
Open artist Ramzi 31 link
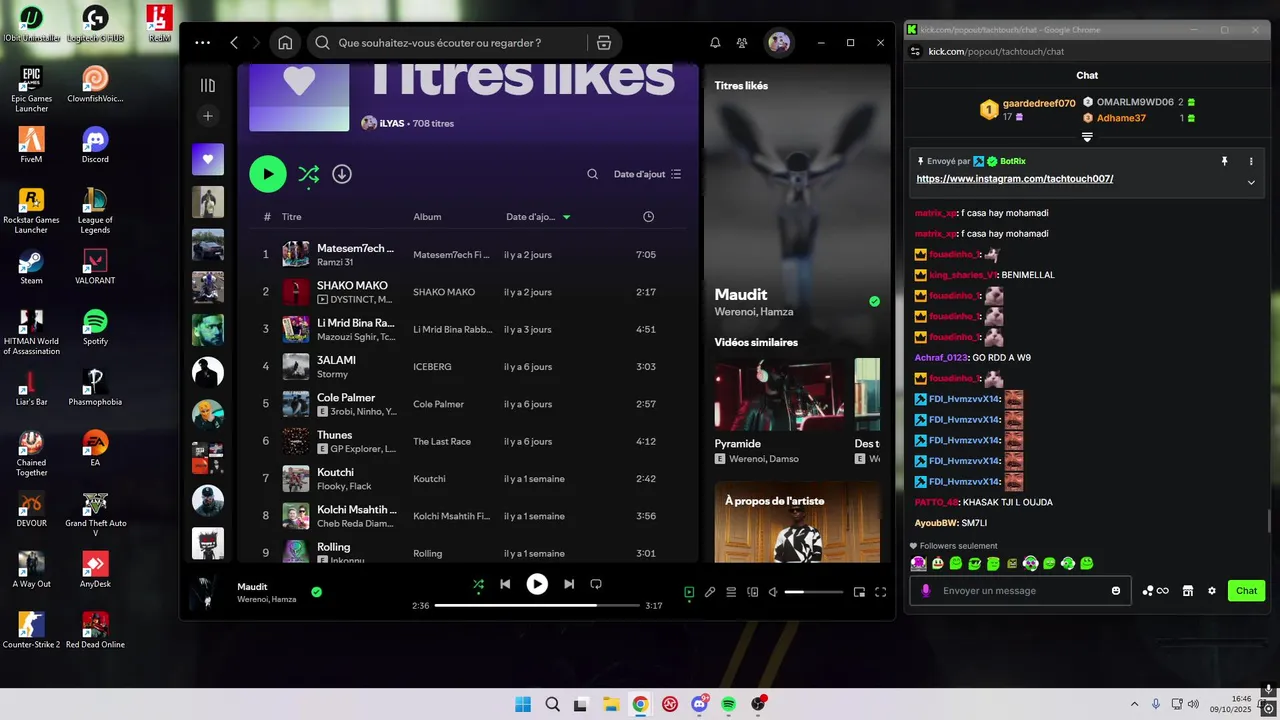(335, 262)
